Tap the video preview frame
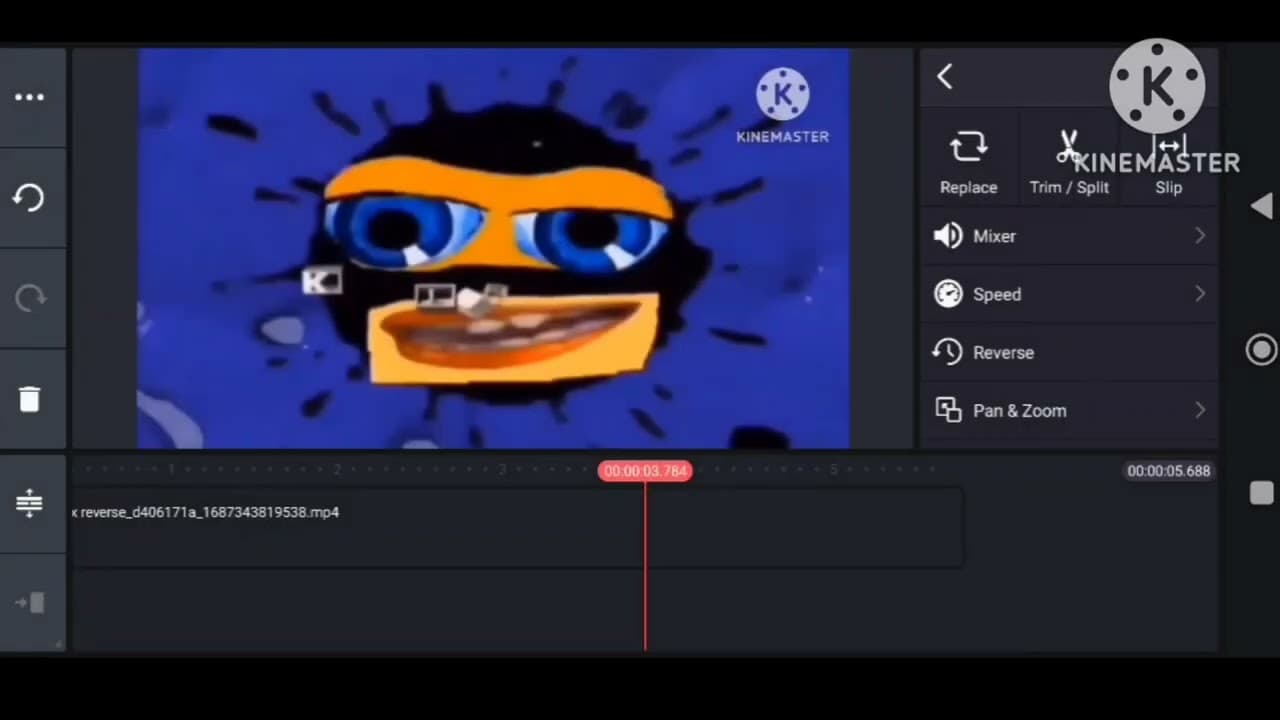The image size is (1280, 720). pyautogui.click(x=494, y=249)
